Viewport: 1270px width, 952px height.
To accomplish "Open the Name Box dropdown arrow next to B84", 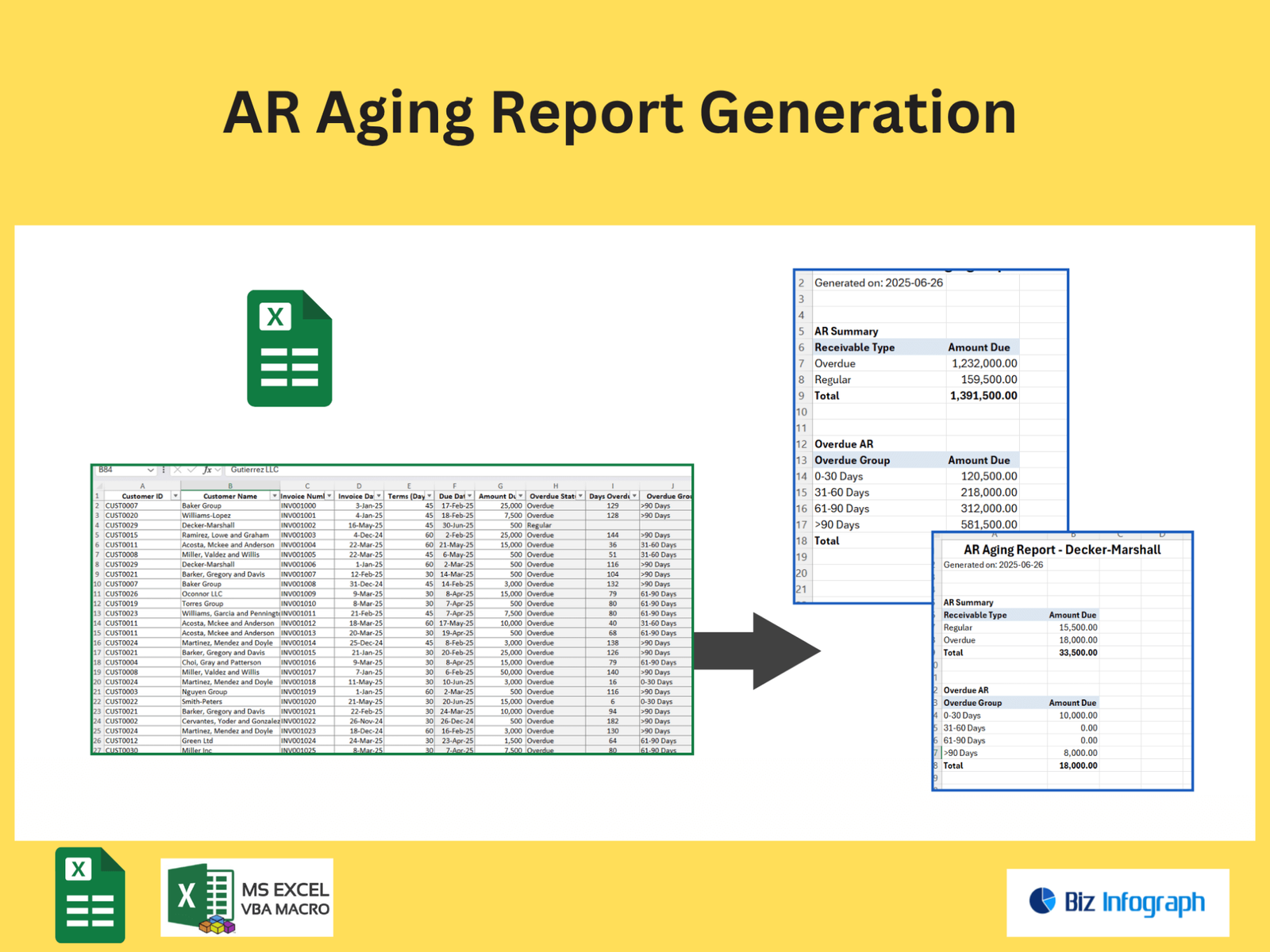I will tap(149, 469).
